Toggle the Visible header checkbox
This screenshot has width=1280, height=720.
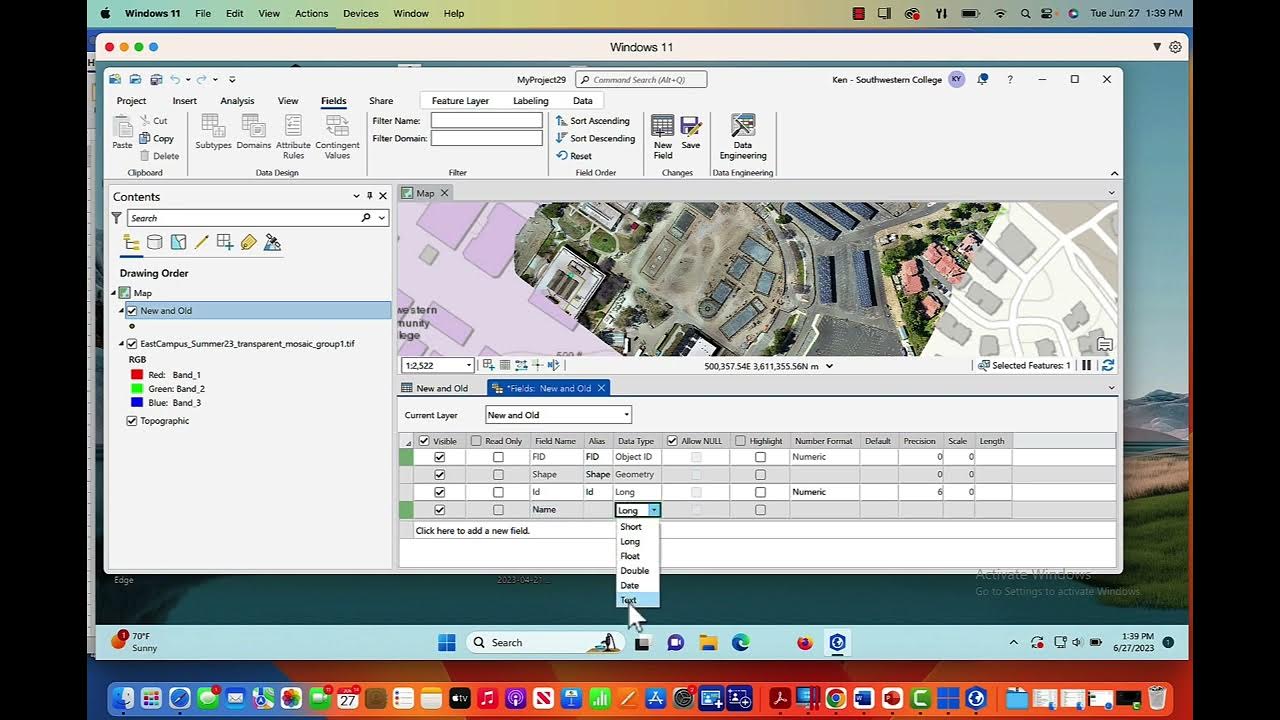424,441
